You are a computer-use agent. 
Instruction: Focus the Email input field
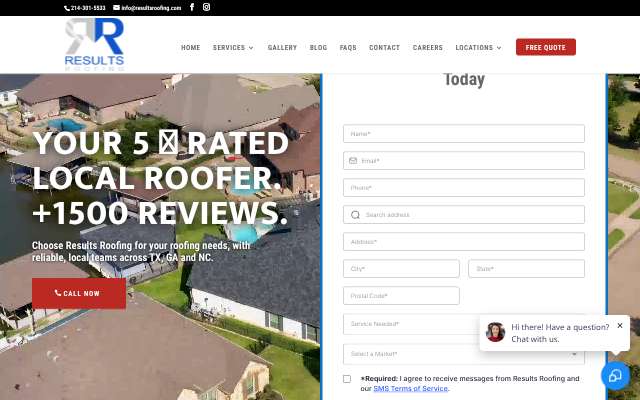pyautogui.click(x=464, y=161)
